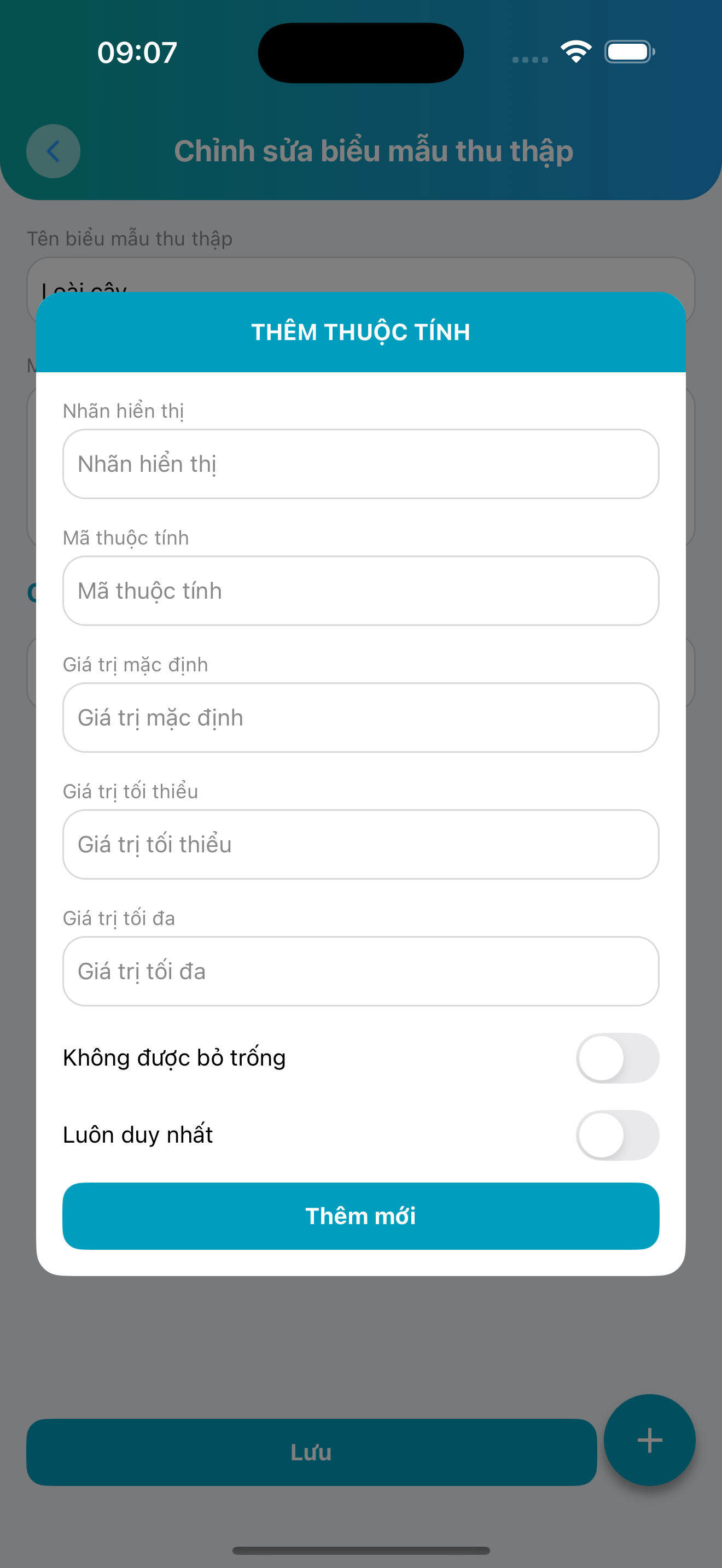Click the form name field behind the dialog
Image resolution: width=722 pixels, height=1568 pixels.
(x=360, y=277)
